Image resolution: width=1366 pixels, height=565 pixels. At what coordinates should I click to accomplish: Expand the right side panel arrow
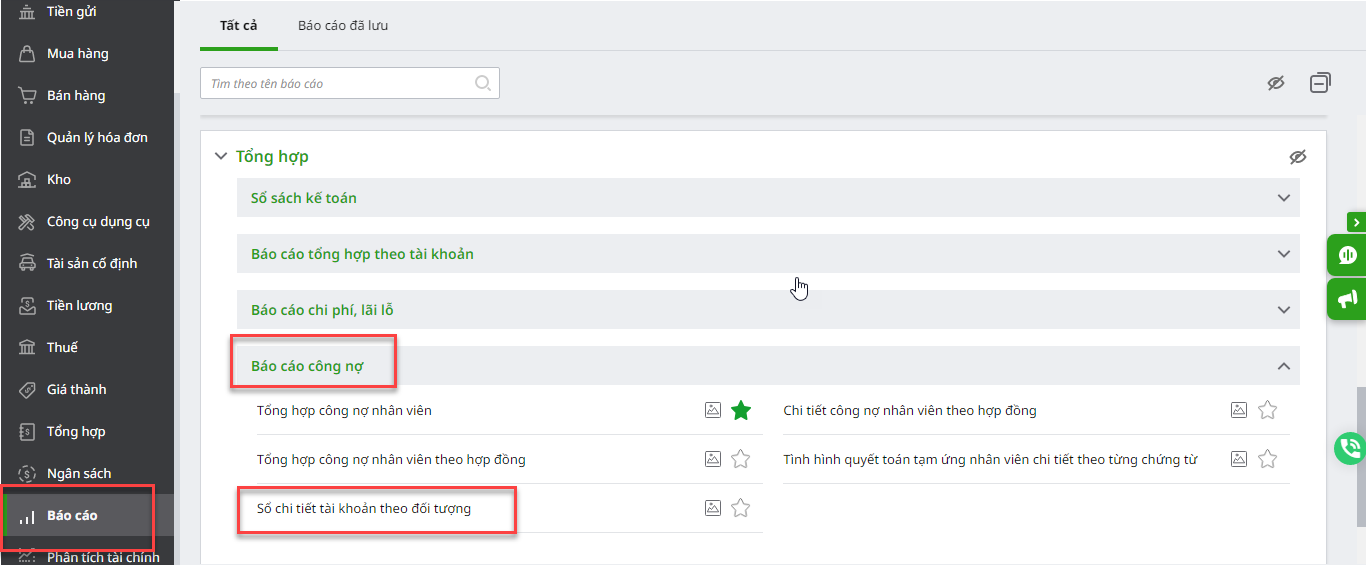coord(1356,221)
